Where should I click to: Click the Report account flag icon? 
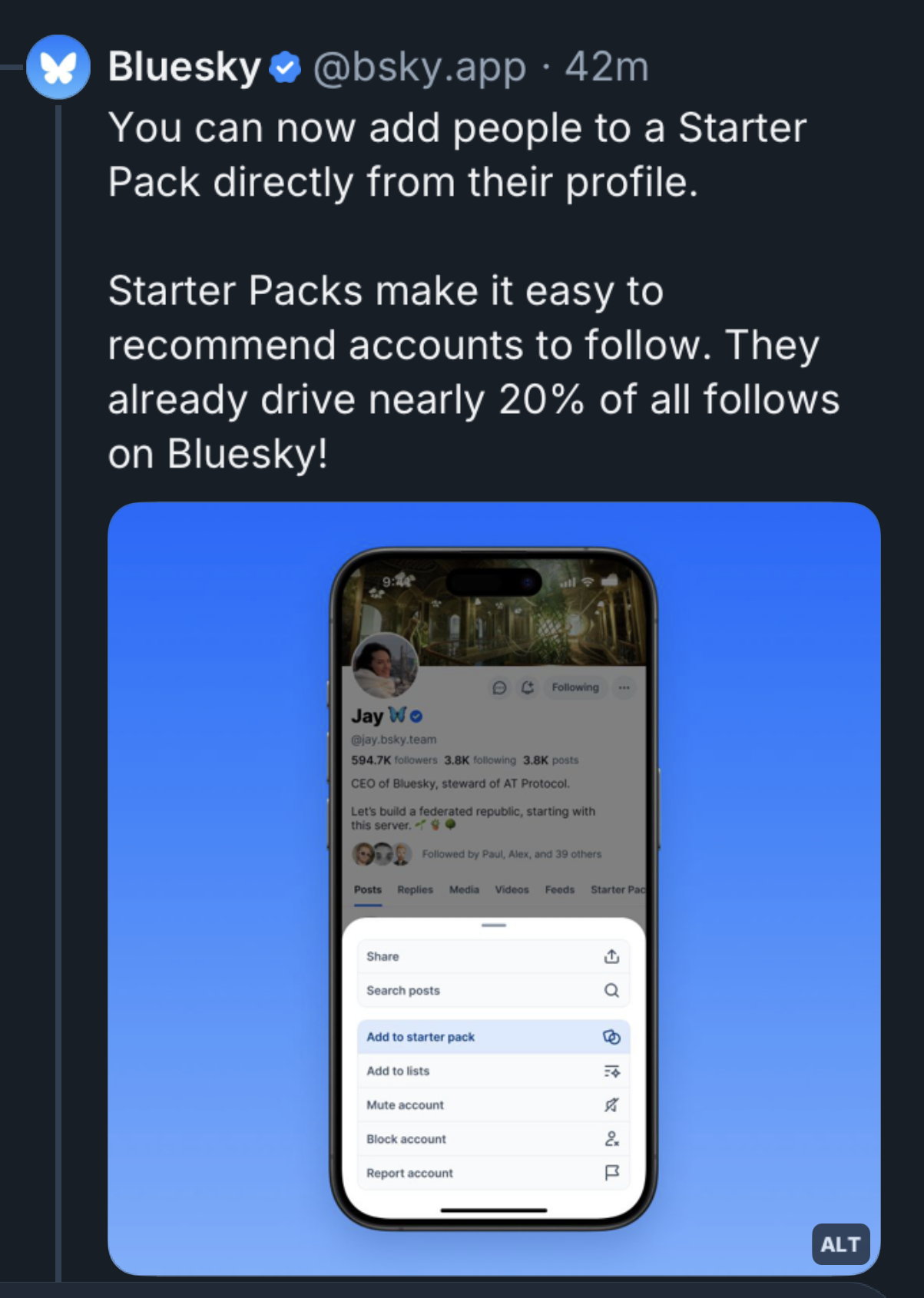[x=611, y=1173]
